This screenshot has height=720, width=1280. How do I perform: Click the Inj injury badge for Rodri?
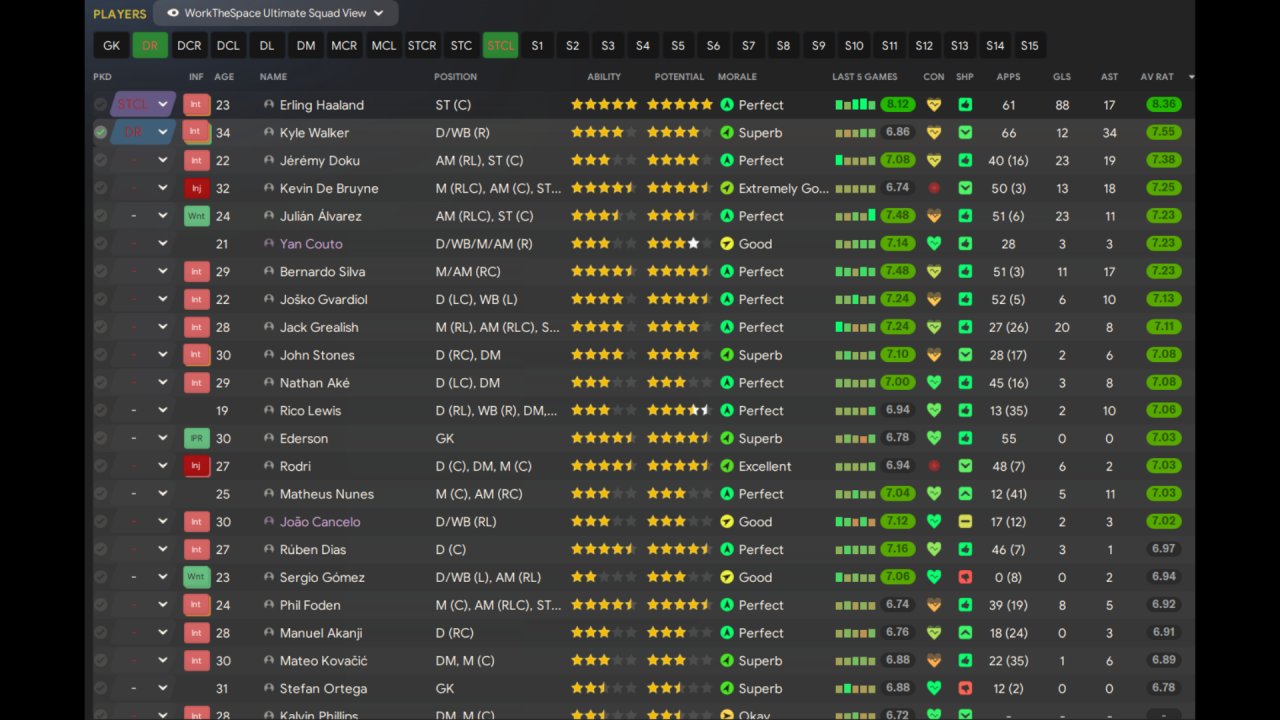tap(196, 466)
